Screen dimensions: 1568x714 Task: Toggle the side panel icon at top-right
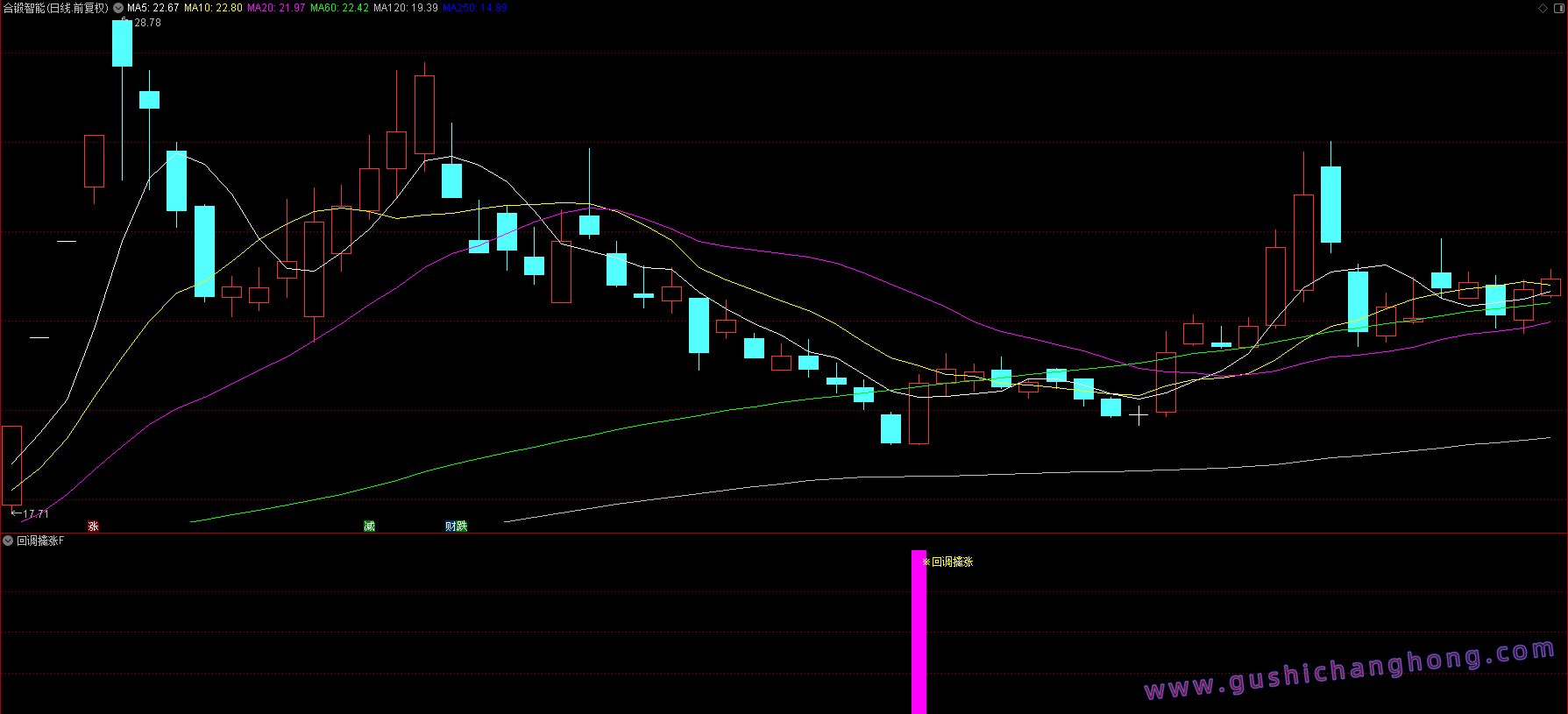tap(1557, 8)
